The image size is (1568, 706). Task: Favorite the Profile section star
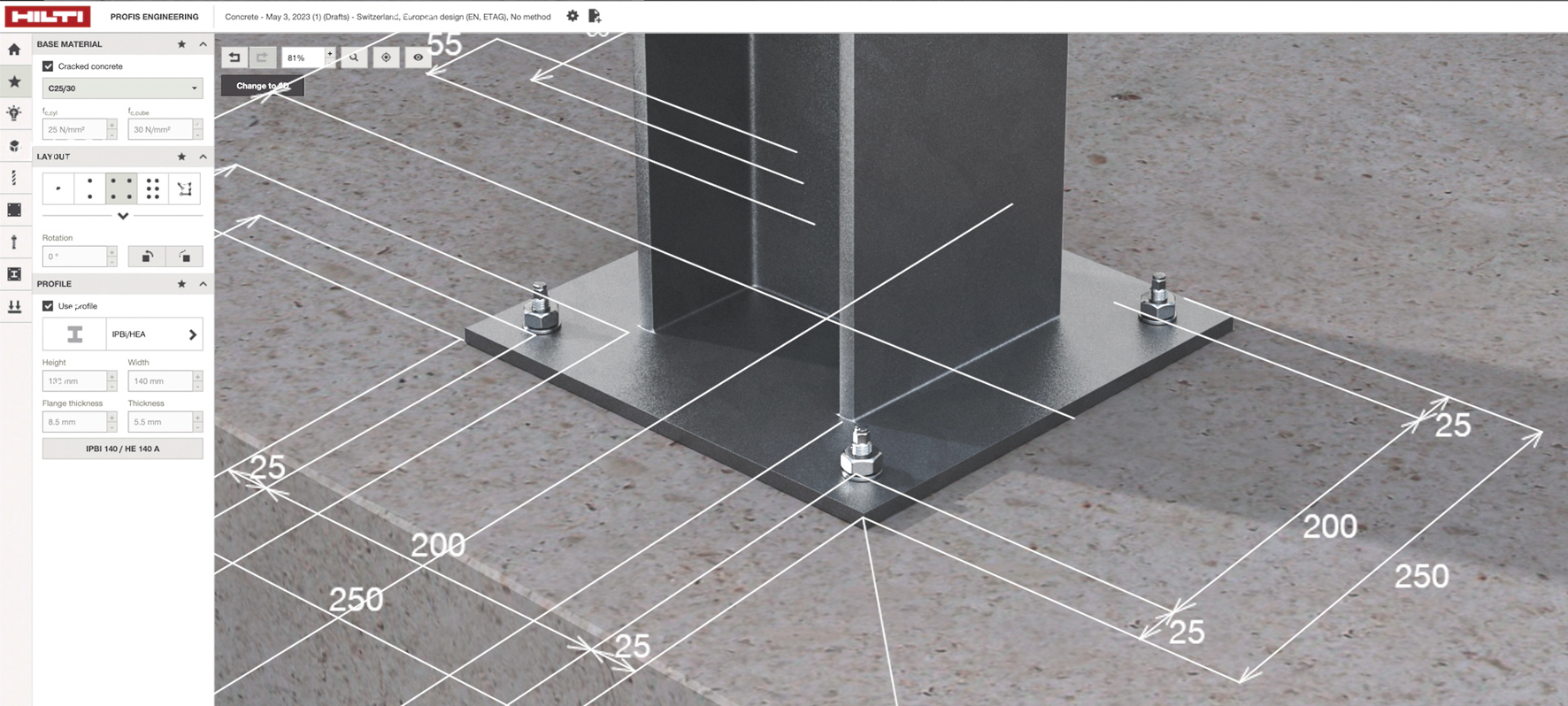(181, 284)
